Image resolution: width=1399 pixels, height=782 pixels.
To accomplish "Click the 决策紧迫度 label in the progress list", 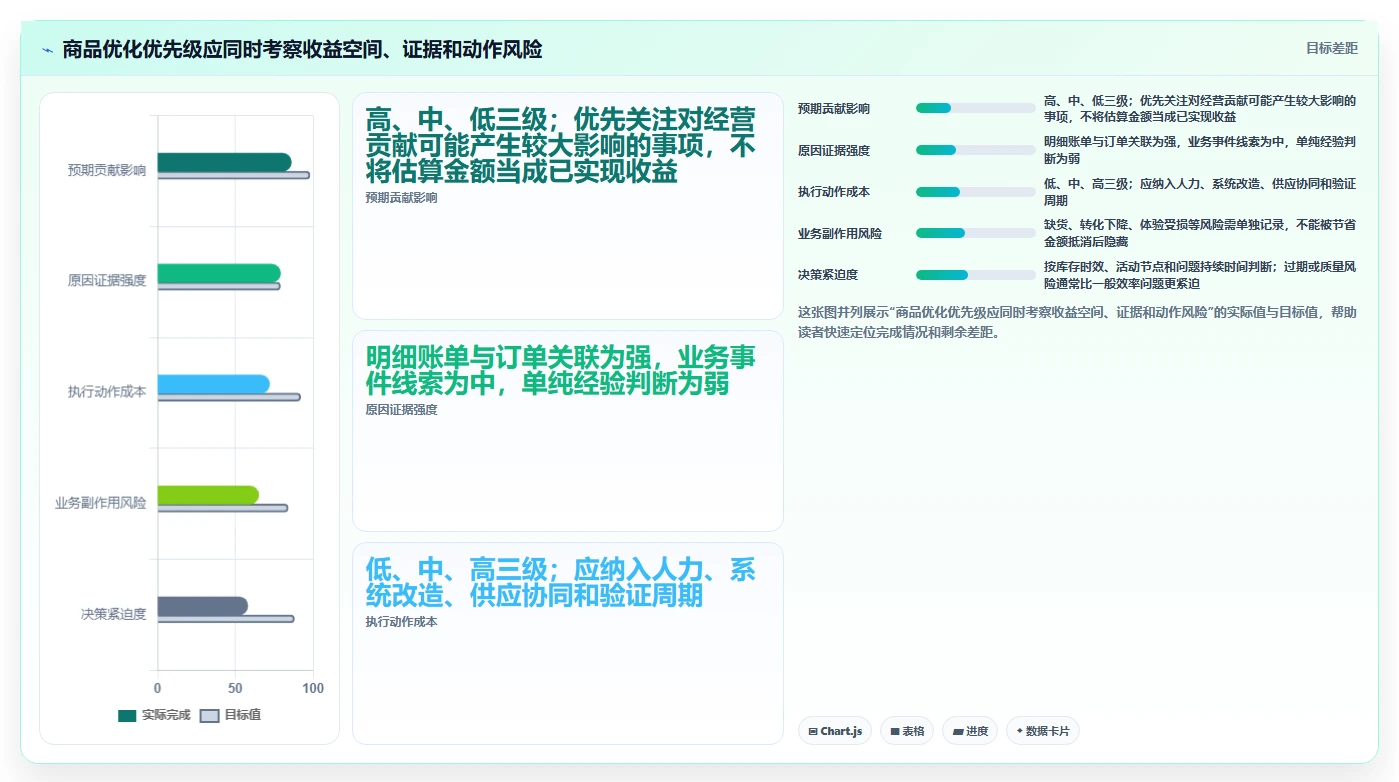I will [828, 275].
